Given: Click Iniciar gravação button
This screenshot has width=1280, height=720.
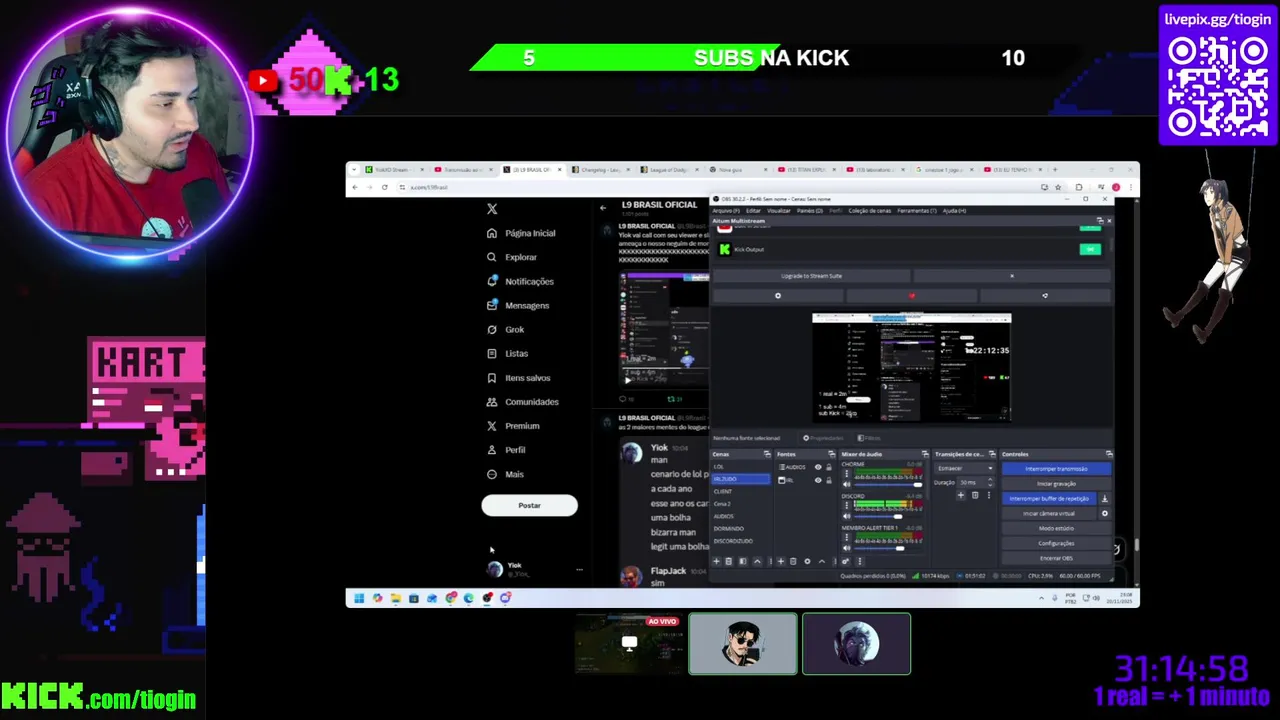Looking at the screenshot, I should pyautogui.click(x=1057, y=484).
